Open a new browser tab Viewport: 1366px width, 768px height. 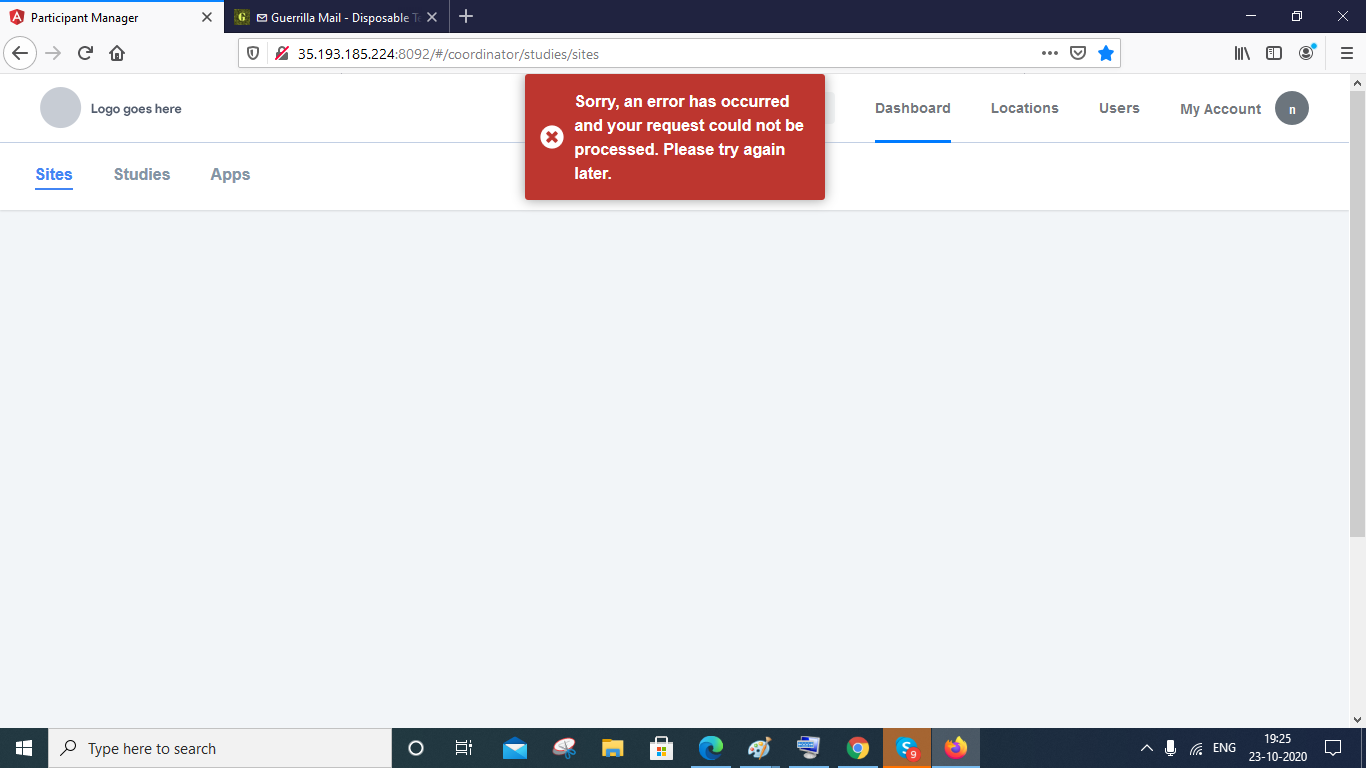click(x=466, y=17)
